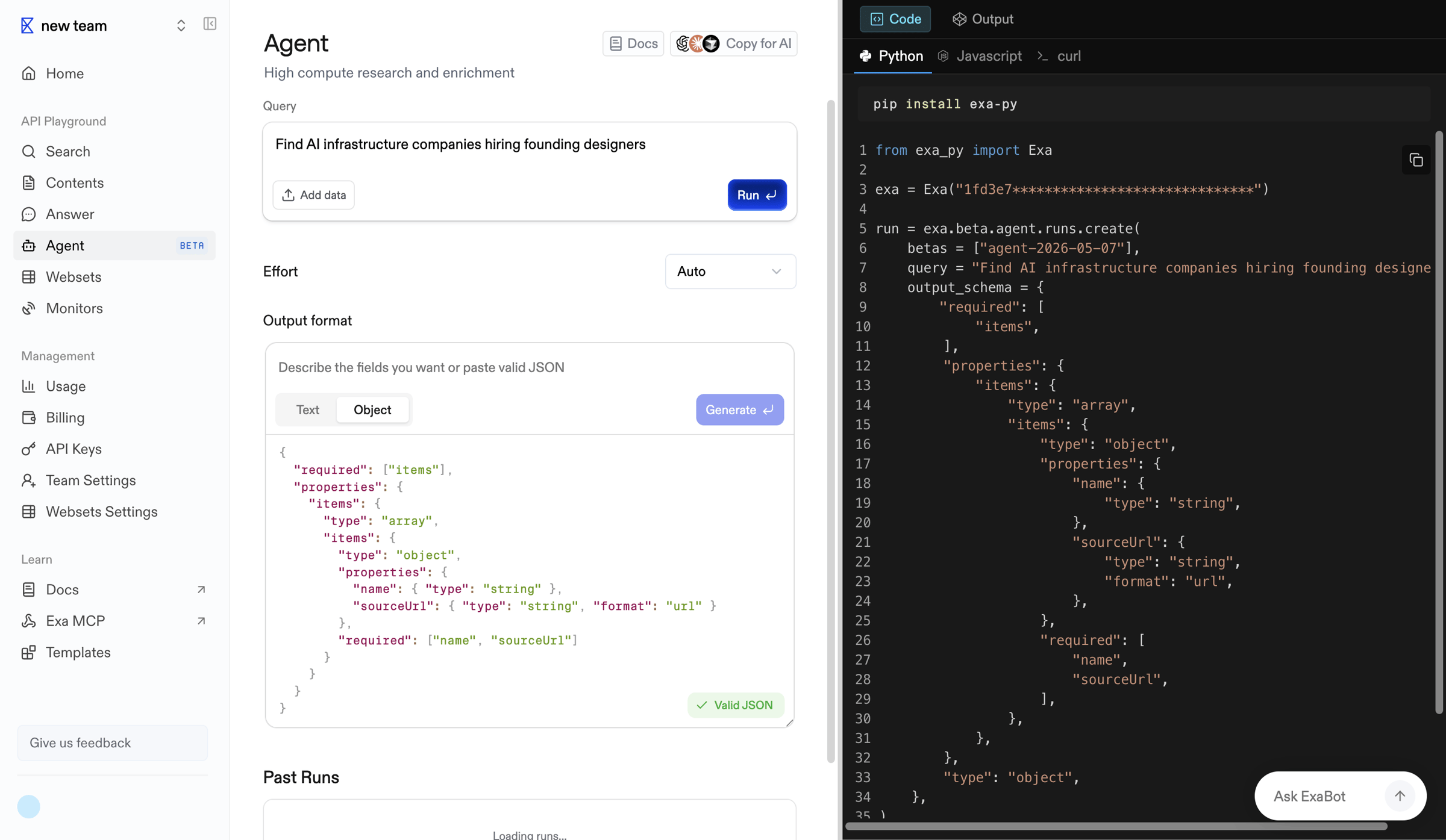This screenshot has height=840, width=1446.
Task: Open the Answer playground
Action: pyautogui.click(x=114, y=214)
